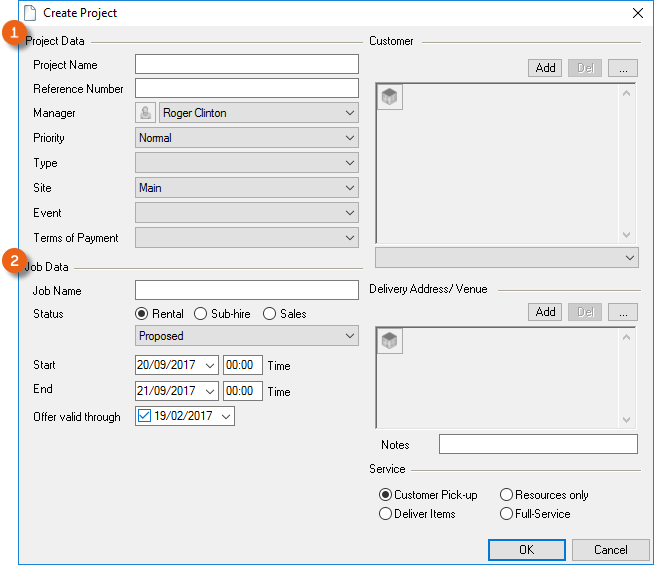
Task: Click the cube icon in Customer list
Action: pos(390,97)
